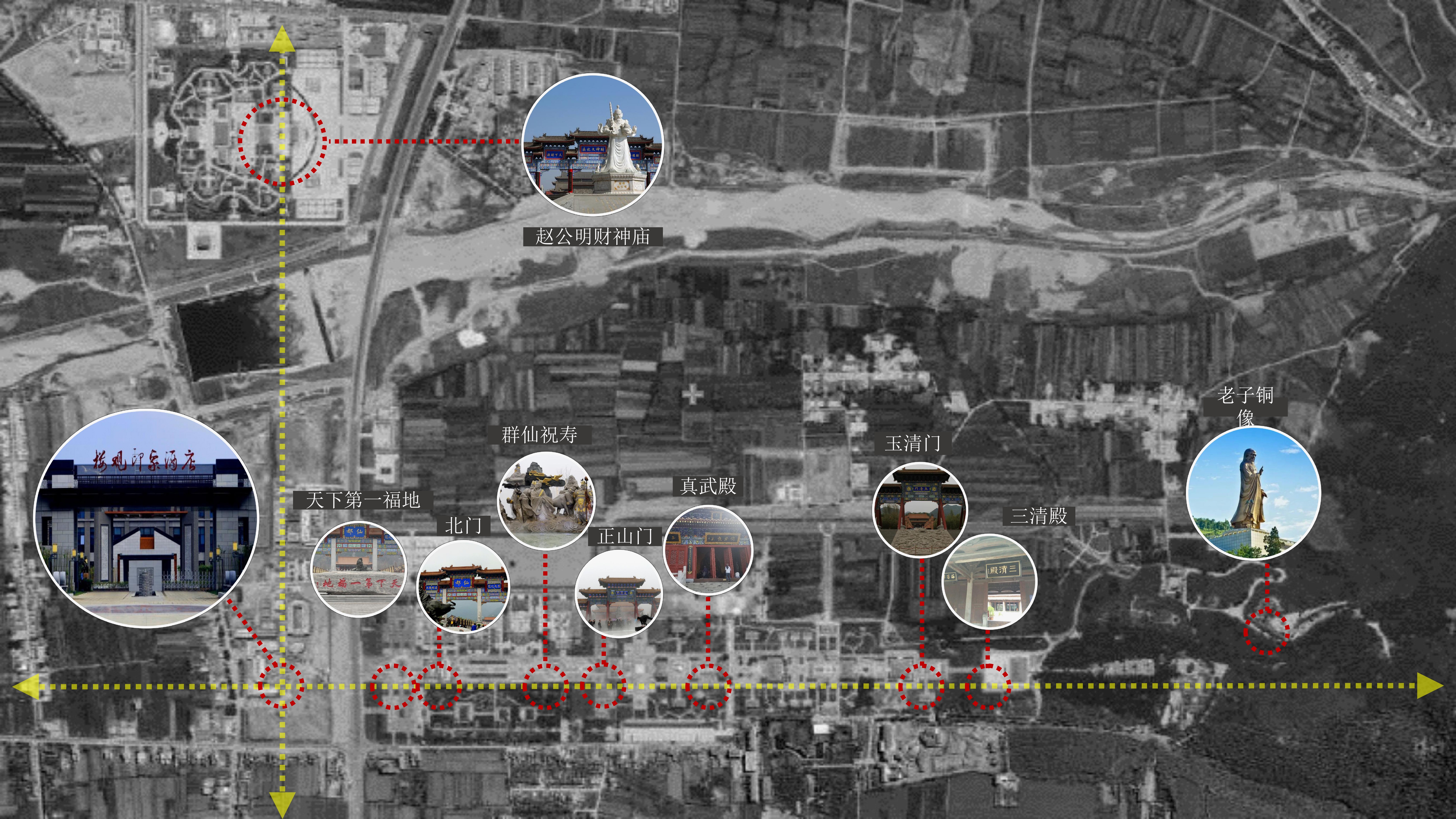Open the large hotel building photo
Viewport: 1456px width, 819px height.
point(146,518)
